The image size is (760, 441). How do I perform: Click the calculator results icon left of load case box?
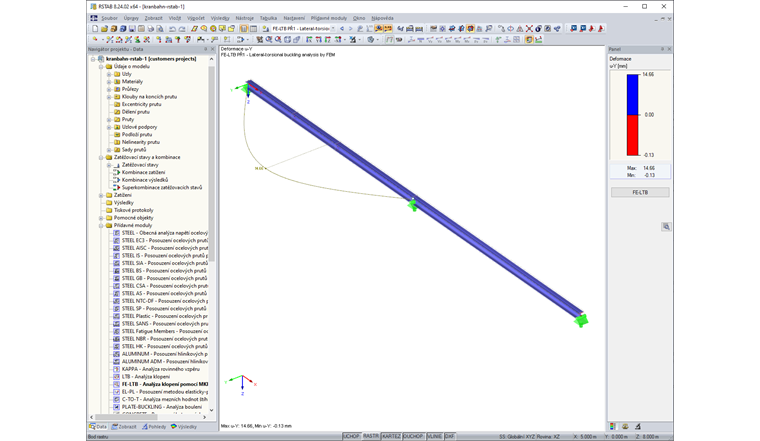(265, 29)
